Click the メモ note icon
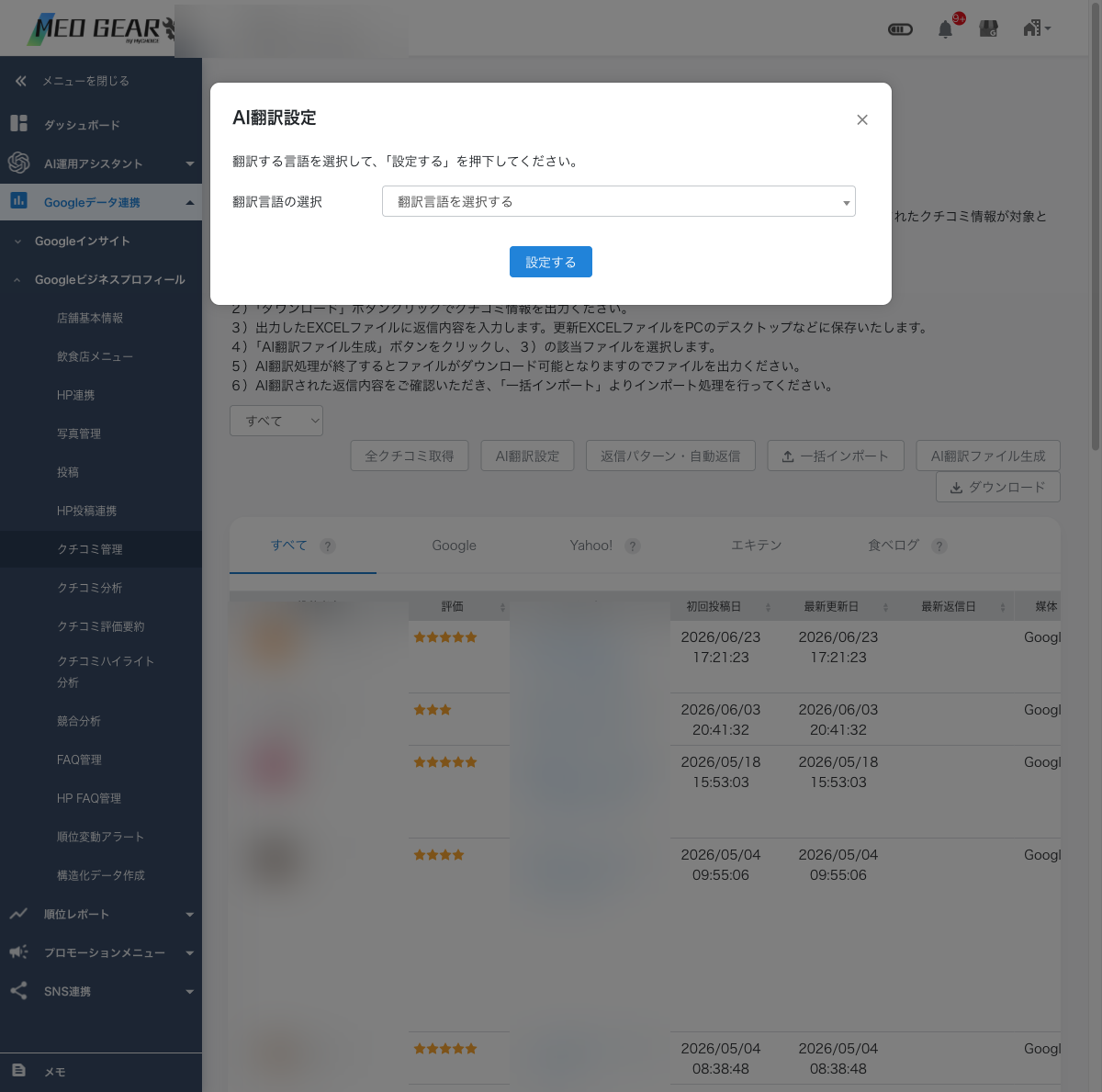 click(x=18, y=1071)
